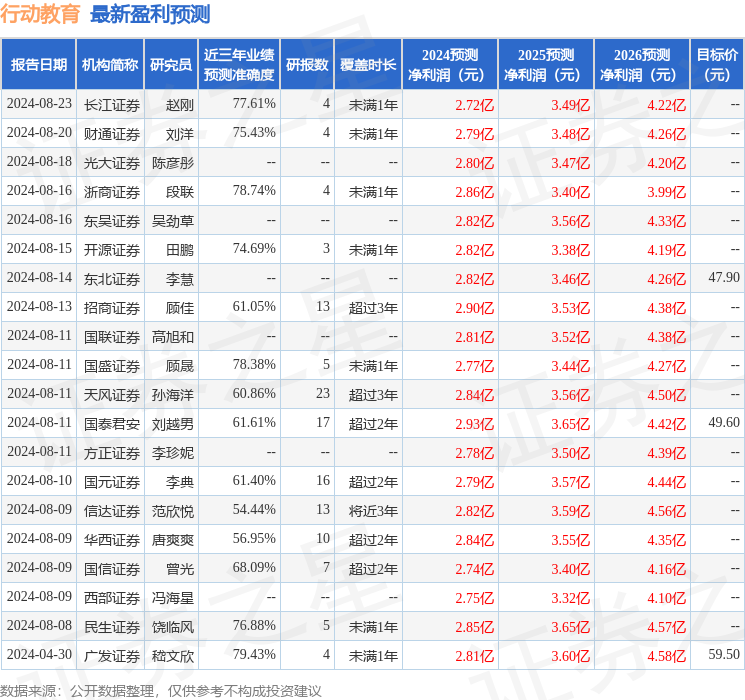Click 长江证券 institution cell
745x700 pixels.
[x=112, y=105]
